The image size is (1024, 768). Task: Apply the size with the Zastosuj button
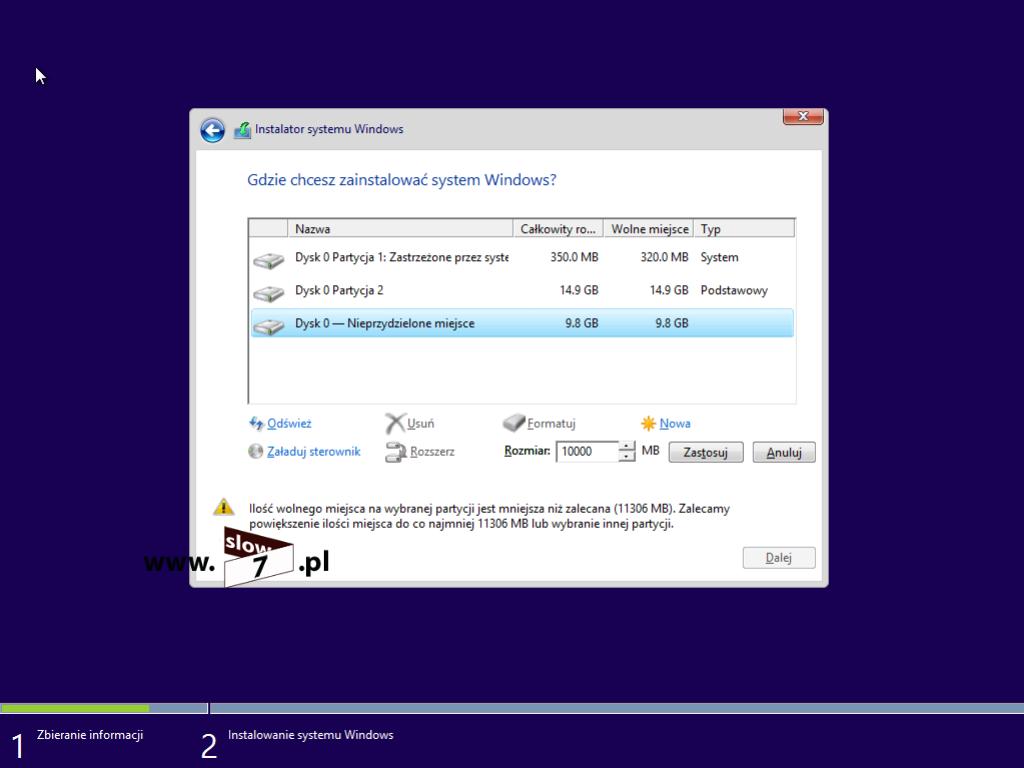(x=705, y=452)
